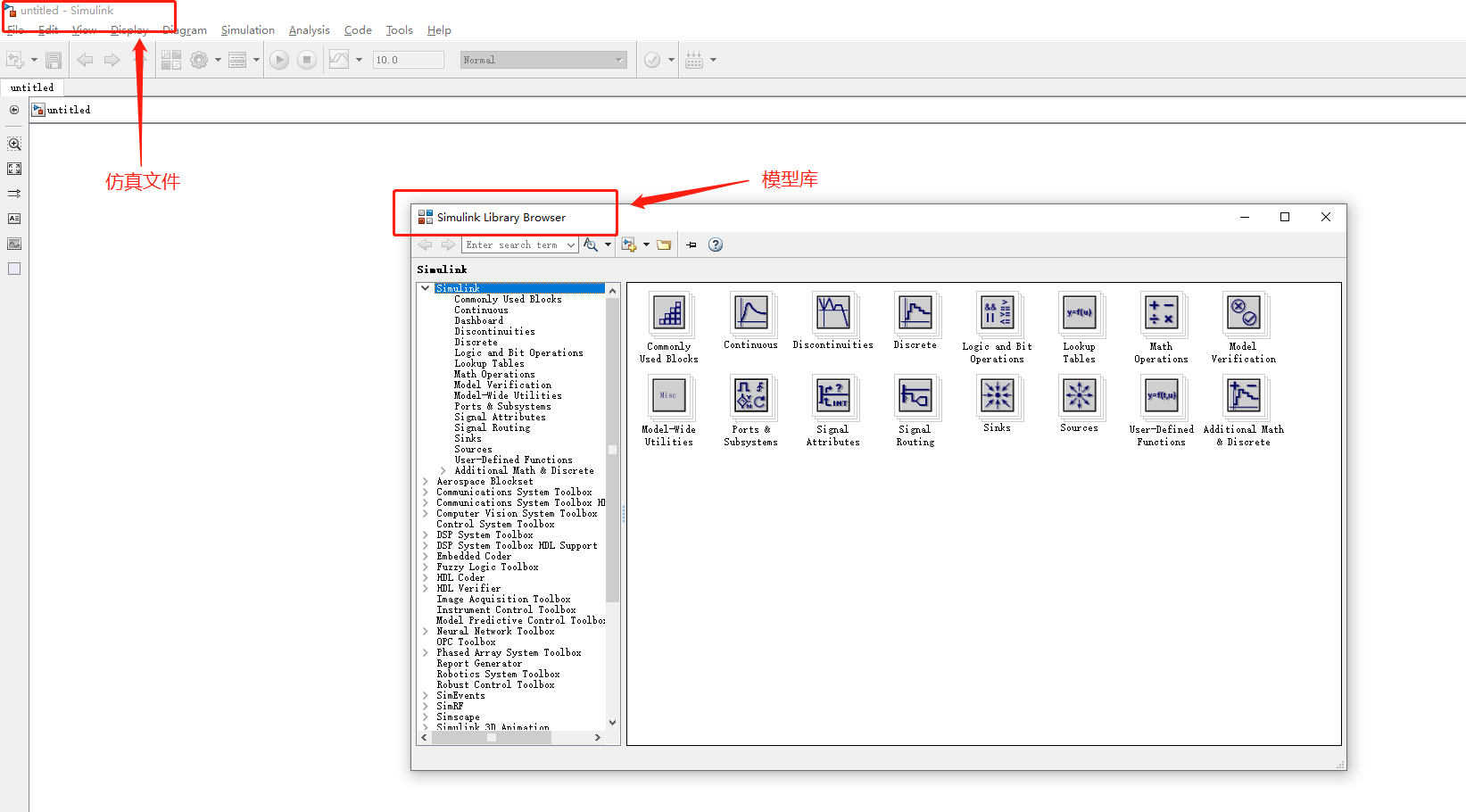Open the Logic and Bit Operations library icon

(x=998, y=313)
